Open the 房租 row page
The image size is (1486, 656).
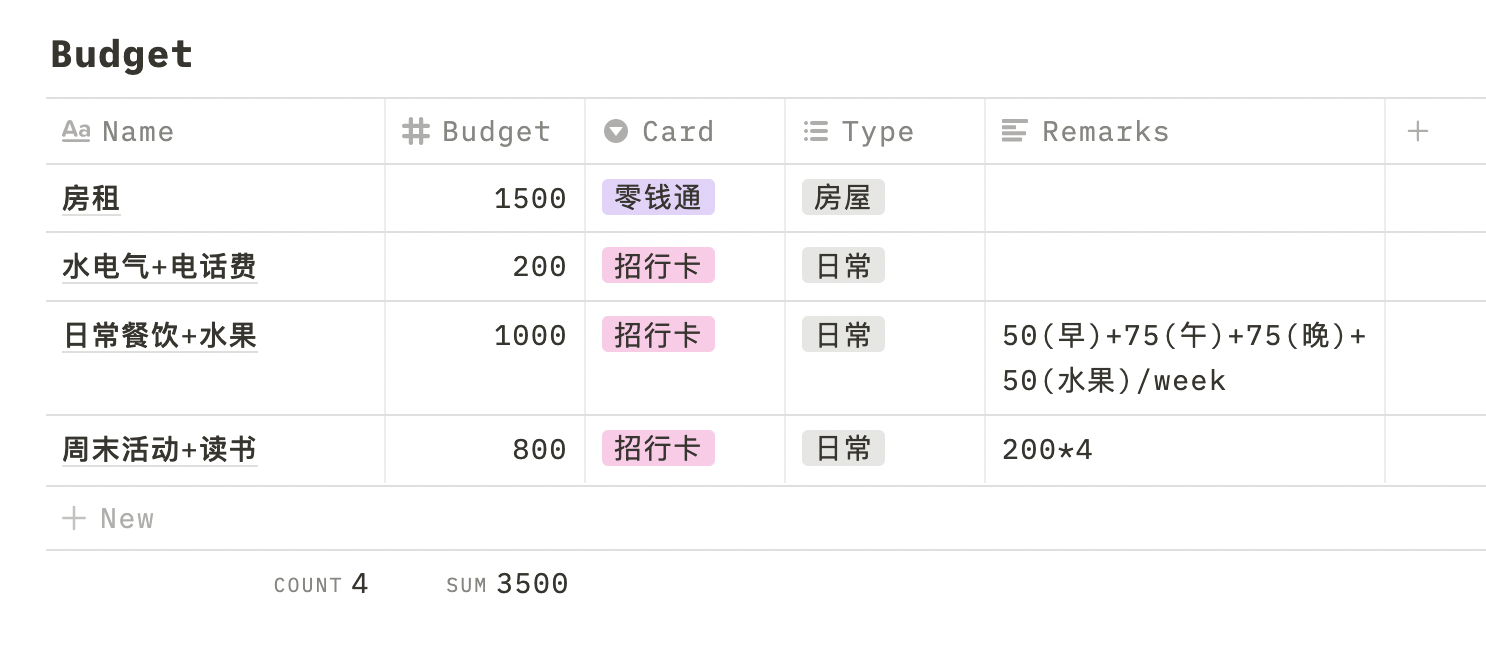coord(91,199)
